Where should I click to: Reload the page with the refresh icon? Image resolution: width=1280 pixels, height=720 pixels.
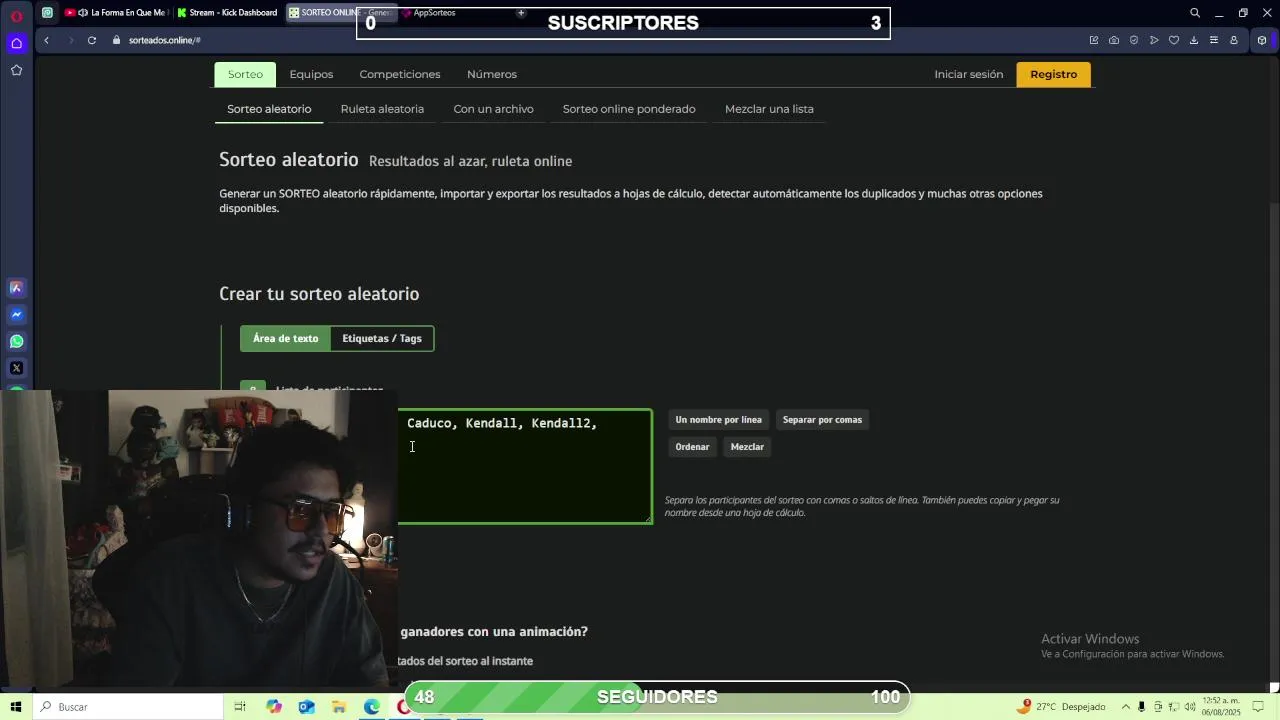pyautogui.click(x=92, y=40)
